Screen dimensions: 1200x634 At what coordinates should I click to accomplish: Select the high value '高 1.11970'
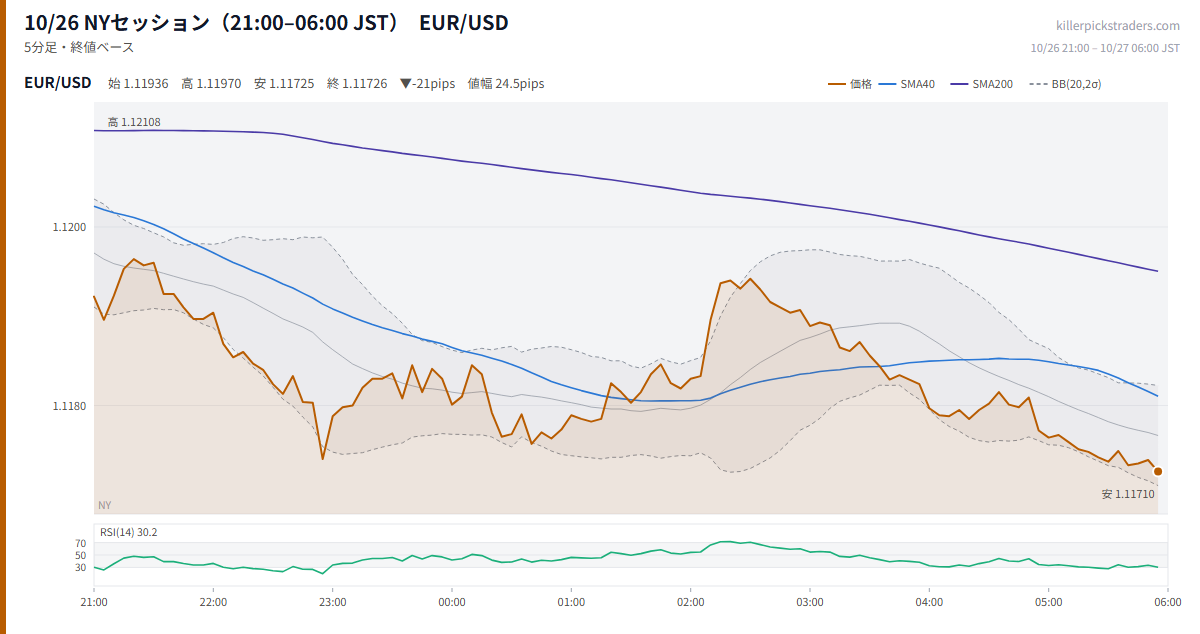(x=211, y=84)
